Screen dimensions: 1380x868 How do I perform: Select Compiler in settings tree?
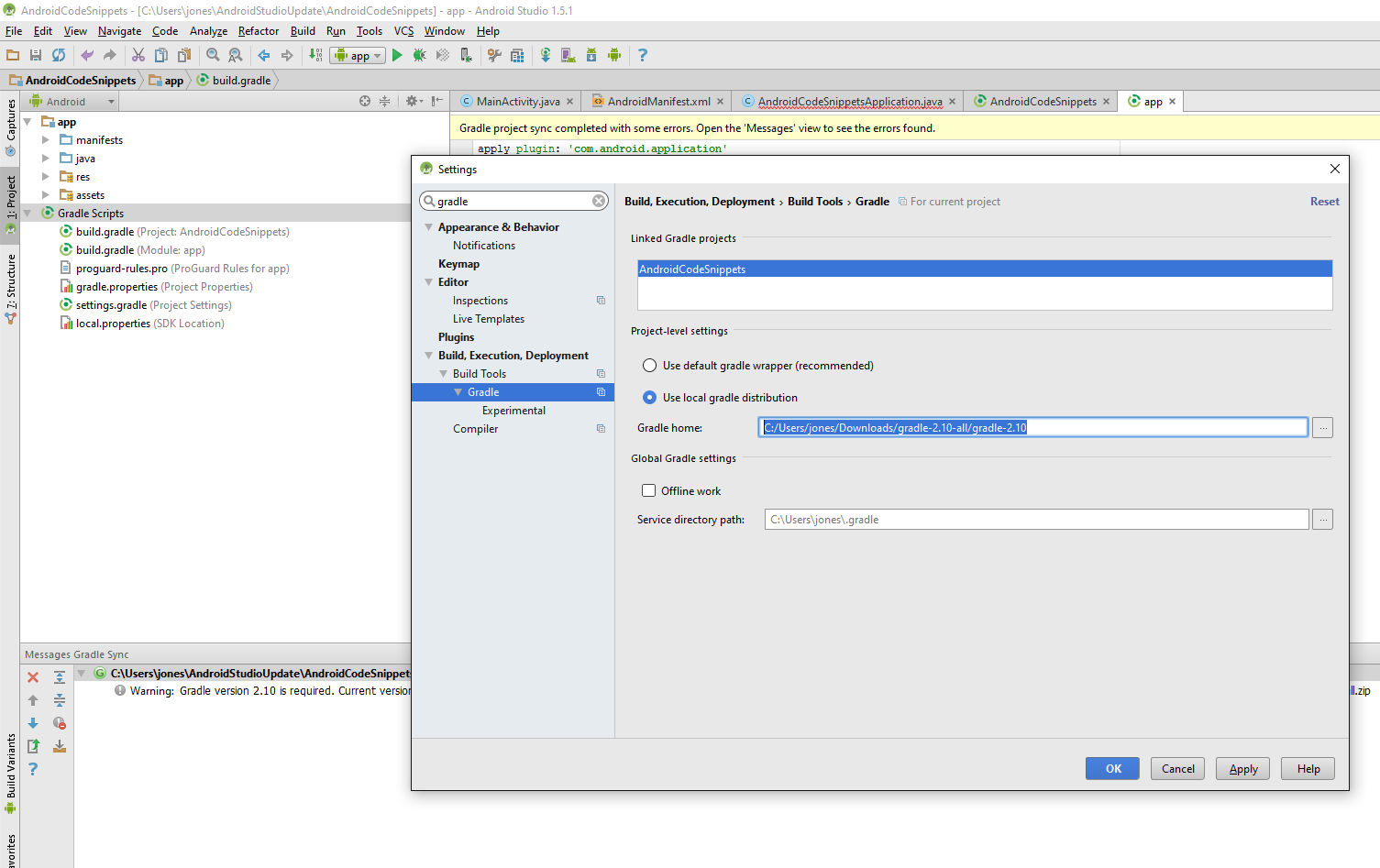point(475,429)
